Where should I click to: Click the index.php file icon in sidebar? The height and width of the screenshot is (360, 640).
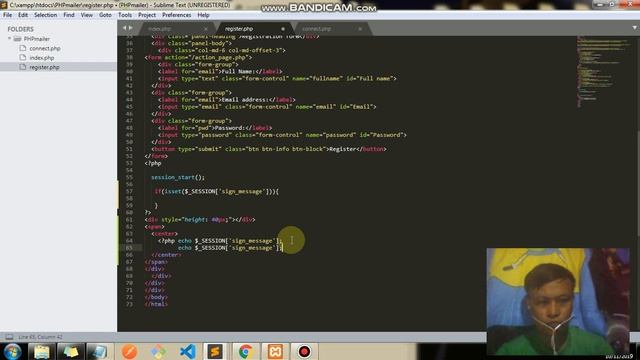pos(23,58)
